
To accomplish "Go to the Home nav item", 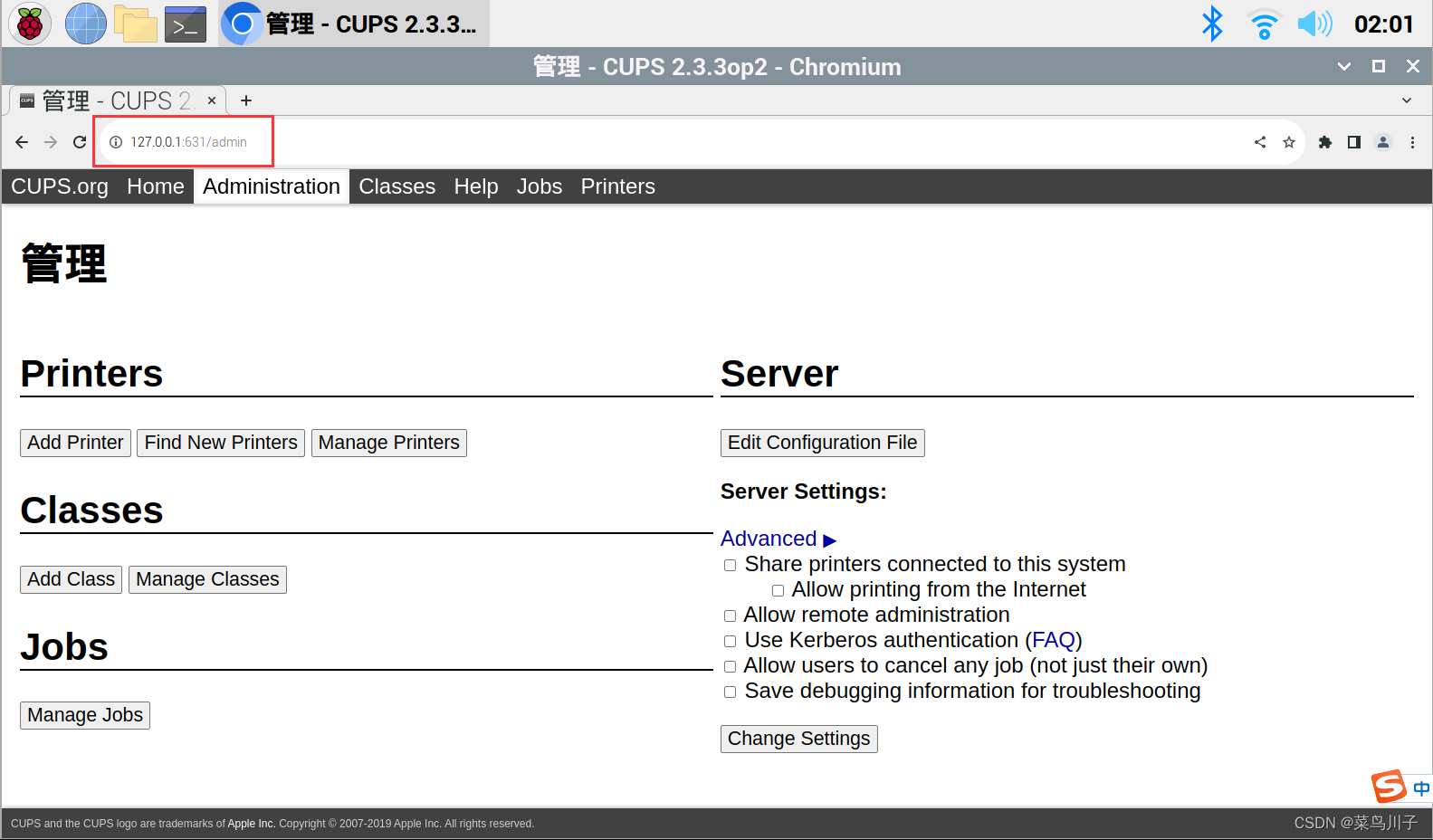I will coord(156,186).
